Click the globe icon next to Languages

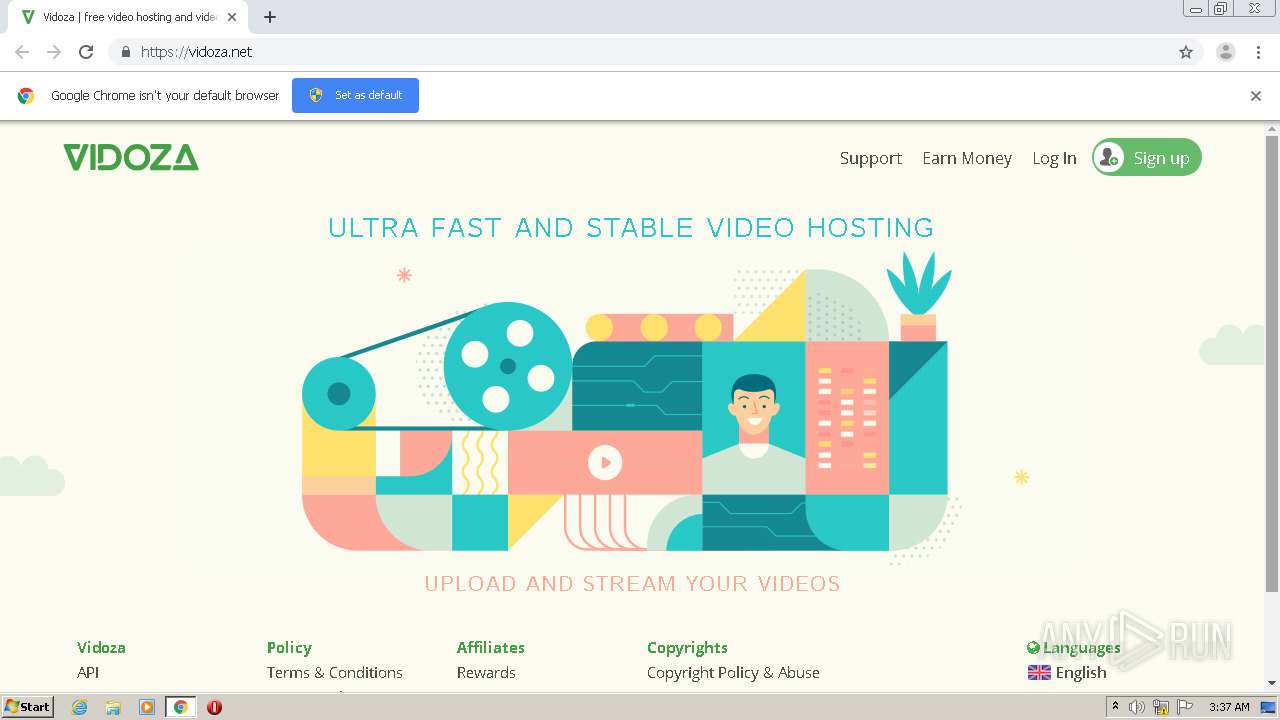click(1033, 648)
